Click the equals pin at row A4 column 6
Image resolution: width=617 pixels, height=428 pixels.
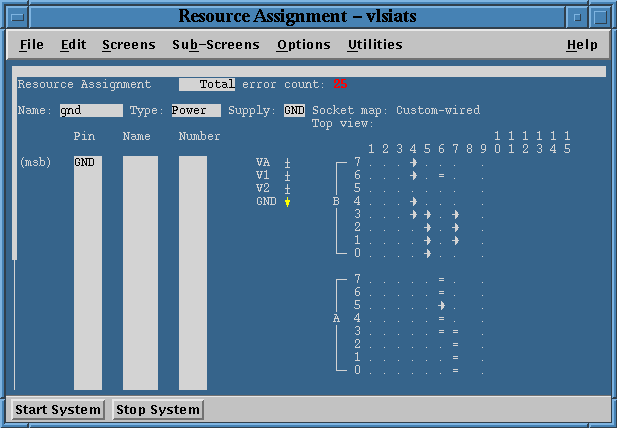pyautogui.click(x=442, y=318)
